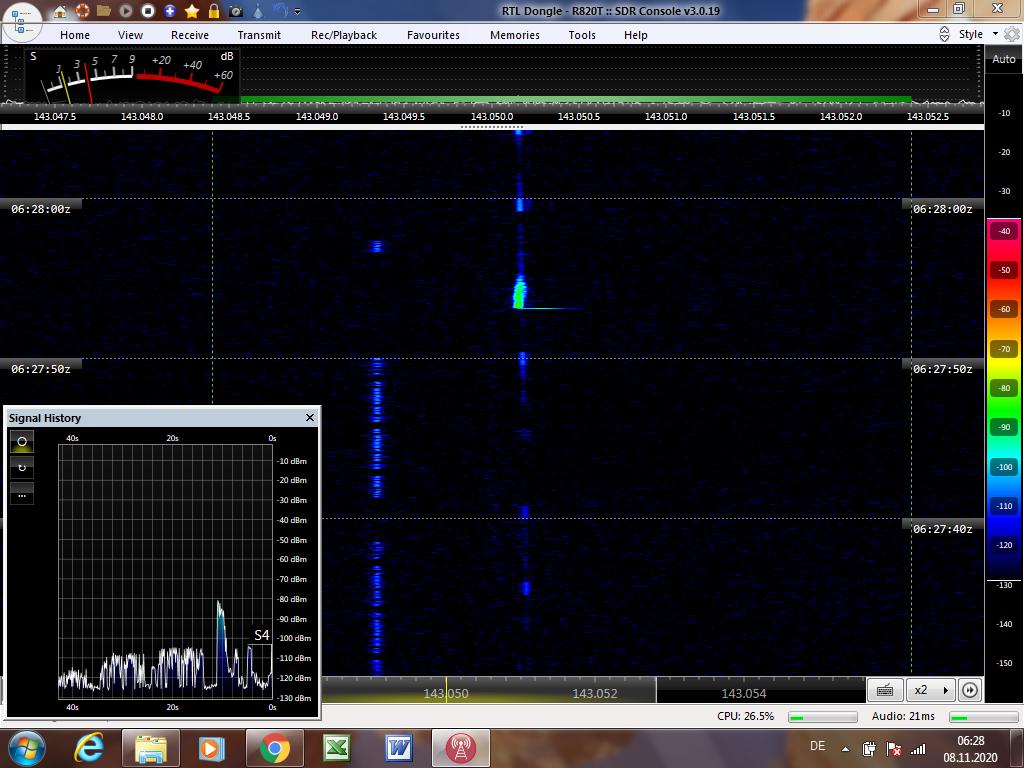The width and height of the screenshot is (1024, 768).
Task: Show hidden system tray icons arrow
Action: tap(845, 749)
